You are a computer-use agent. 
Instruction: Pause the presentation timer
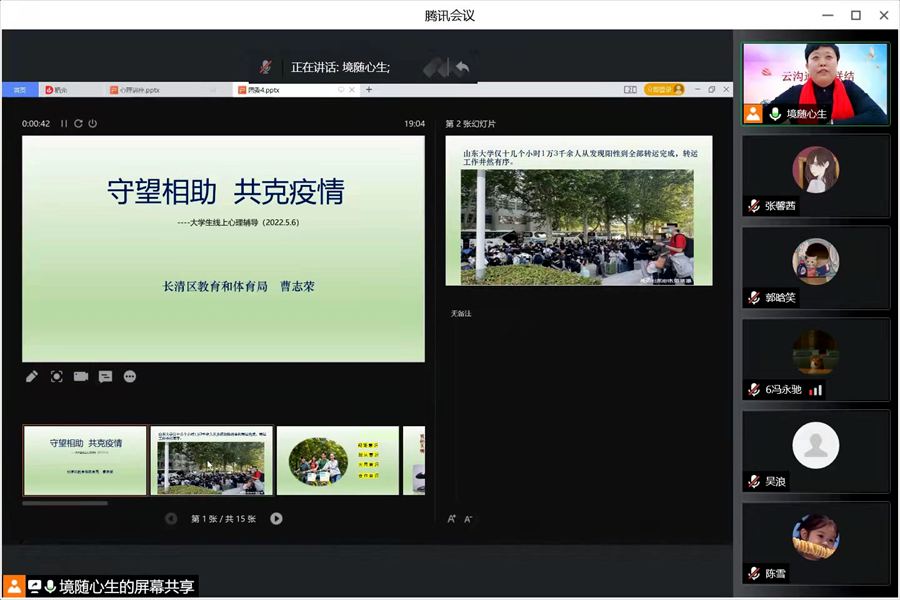[64, 124]
